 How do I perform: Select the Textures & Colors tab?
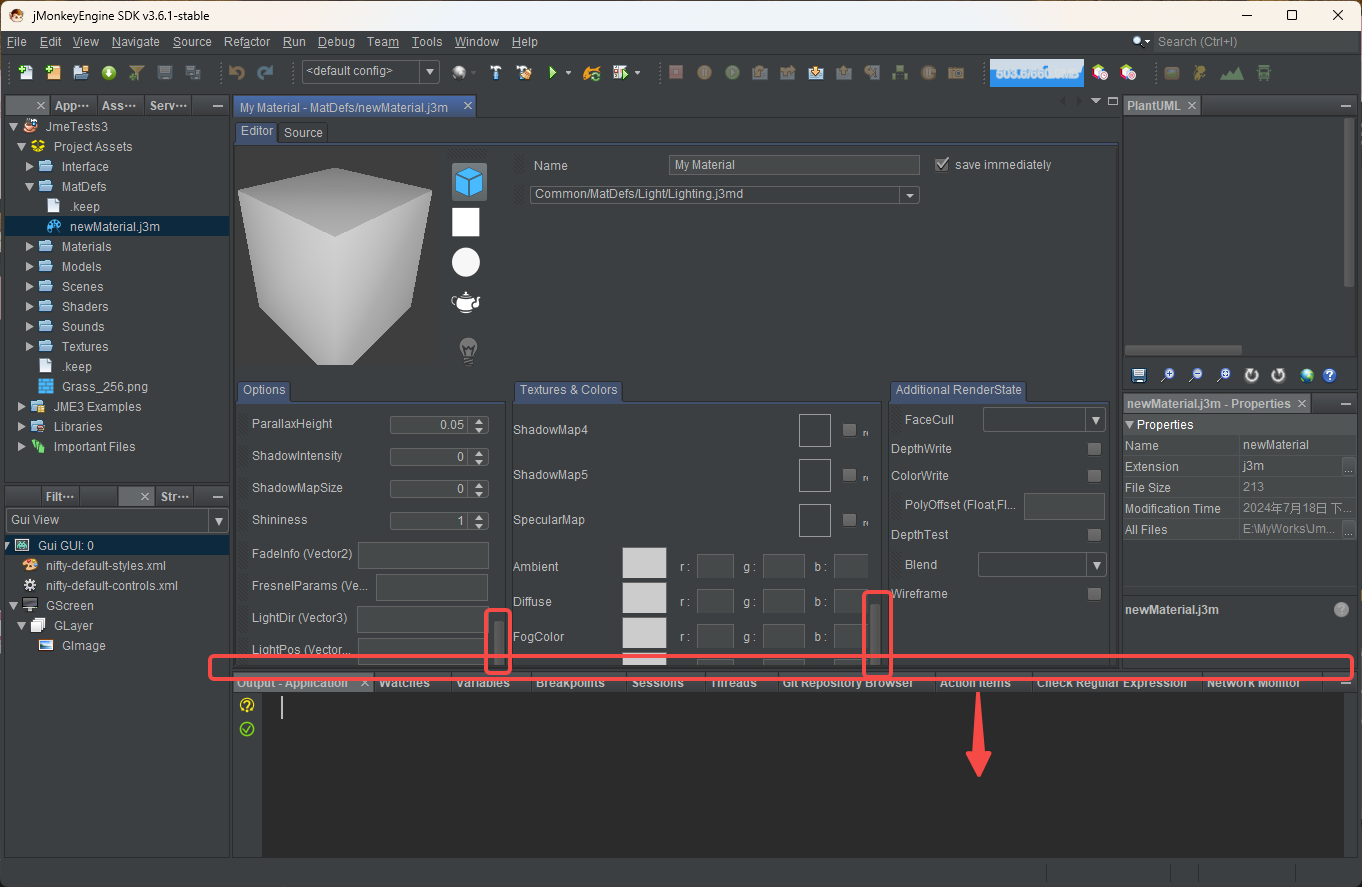568,390
